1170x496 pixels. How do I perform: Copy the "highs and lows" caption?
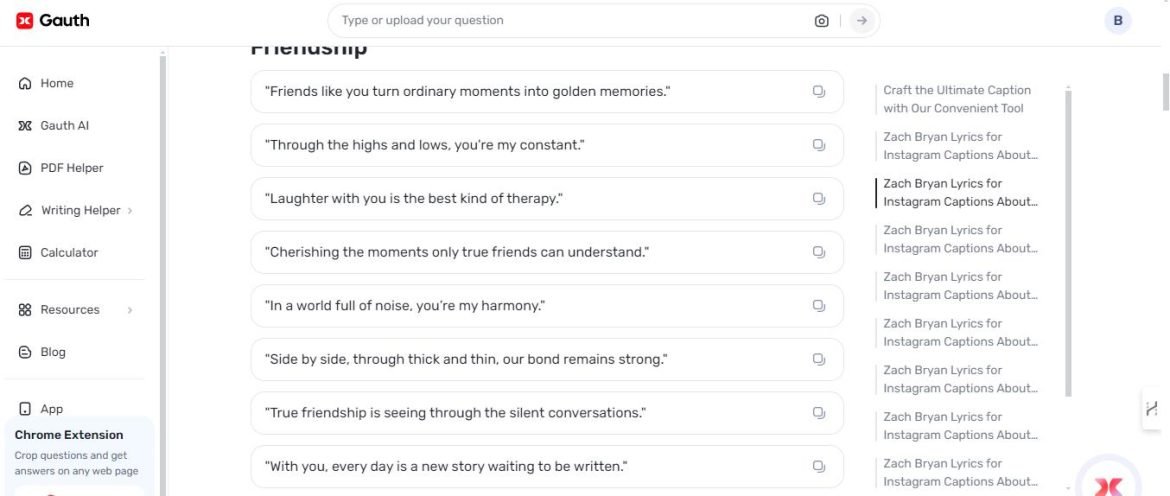coord(818,145)
